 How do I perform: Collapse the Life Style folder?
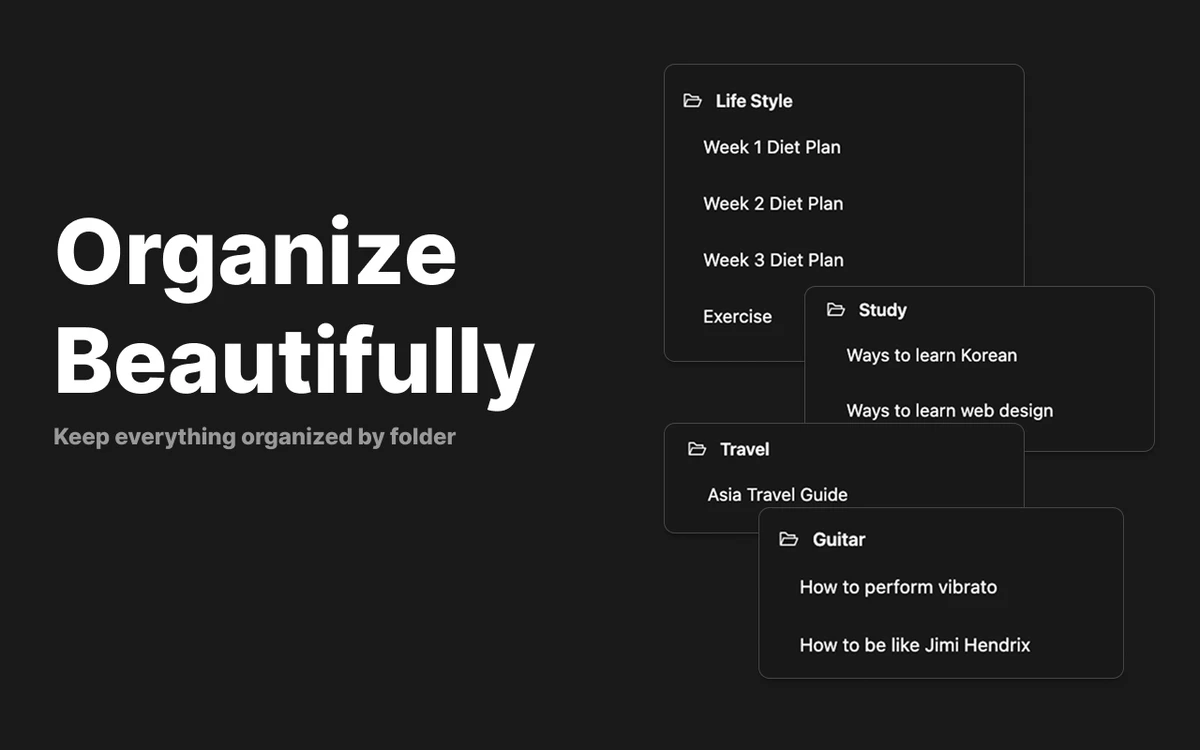pos(754,101)
